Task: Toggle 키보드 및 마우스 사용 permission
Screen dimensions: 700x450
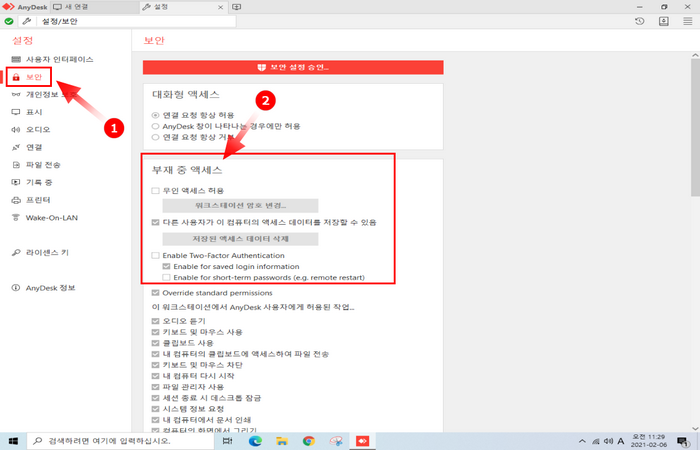Action: [155, 332]
